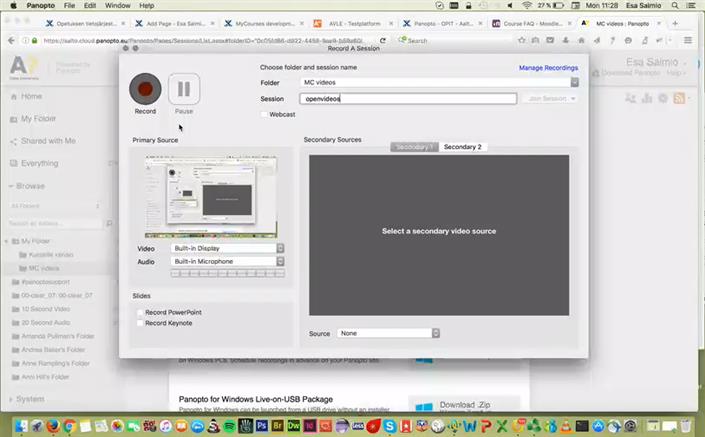
Task: Open the Window menu
Action: [x=117, y=5]
